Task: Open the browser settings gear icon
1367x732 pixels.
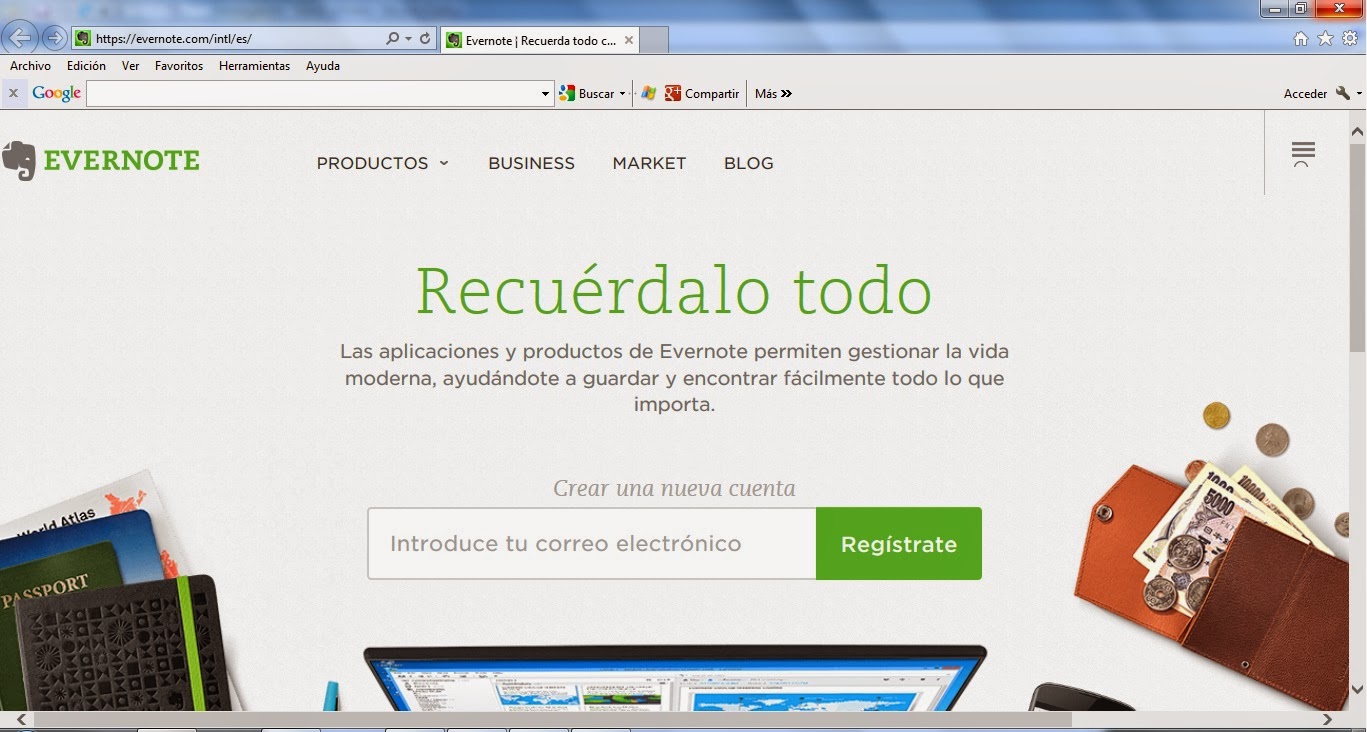Action: (x=1350, y=39)
